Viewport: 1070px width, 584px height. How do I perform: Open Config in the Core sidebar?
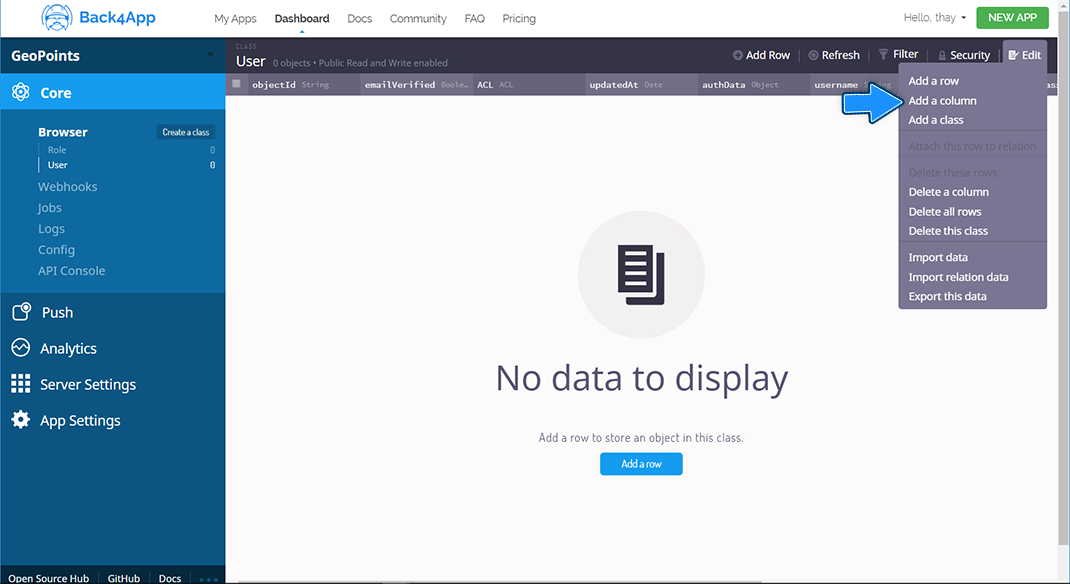[57, 250]
